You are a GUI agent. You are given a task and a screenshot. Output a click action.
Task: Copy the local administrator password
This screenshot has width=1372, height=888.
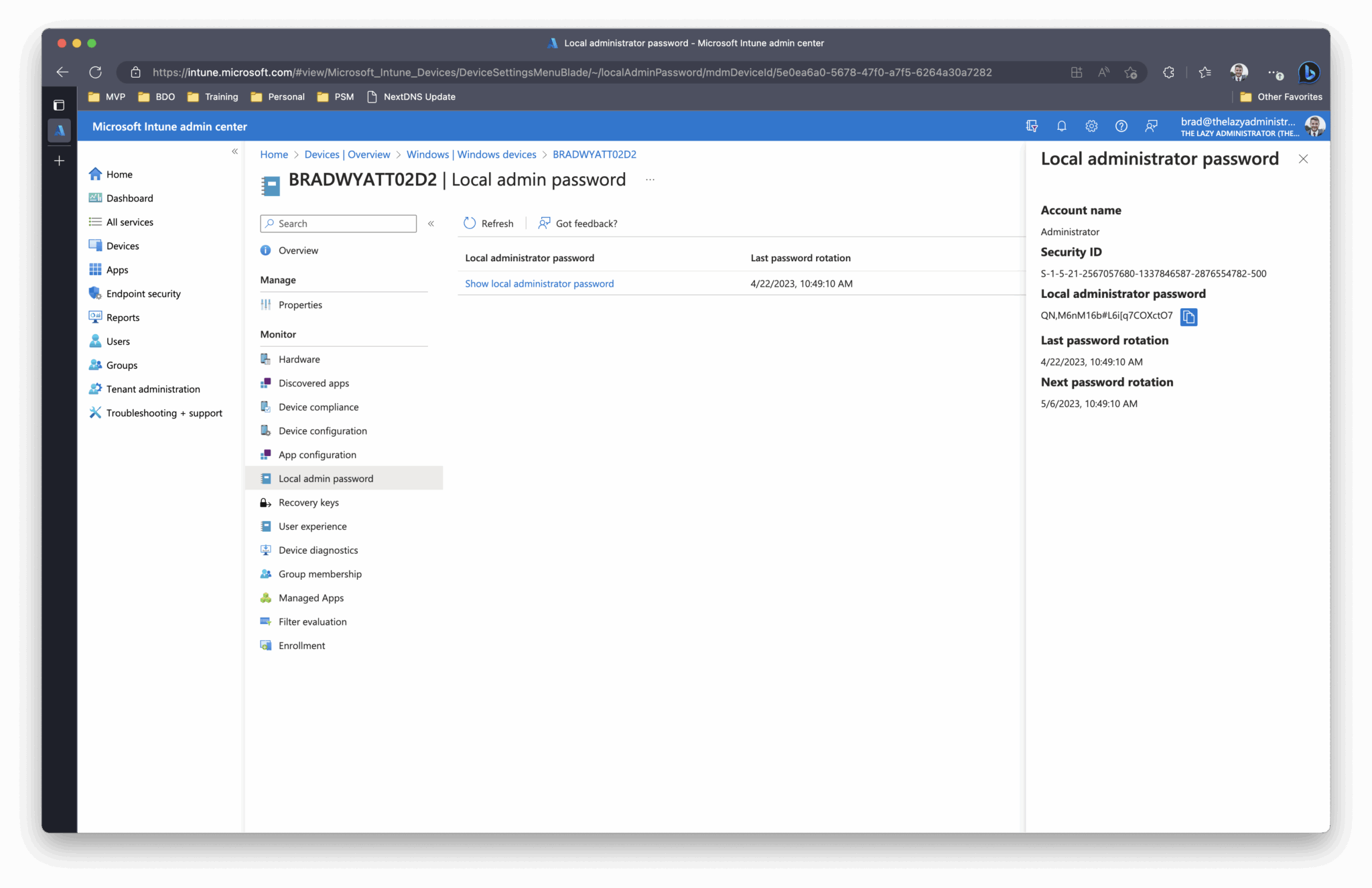1188,317
